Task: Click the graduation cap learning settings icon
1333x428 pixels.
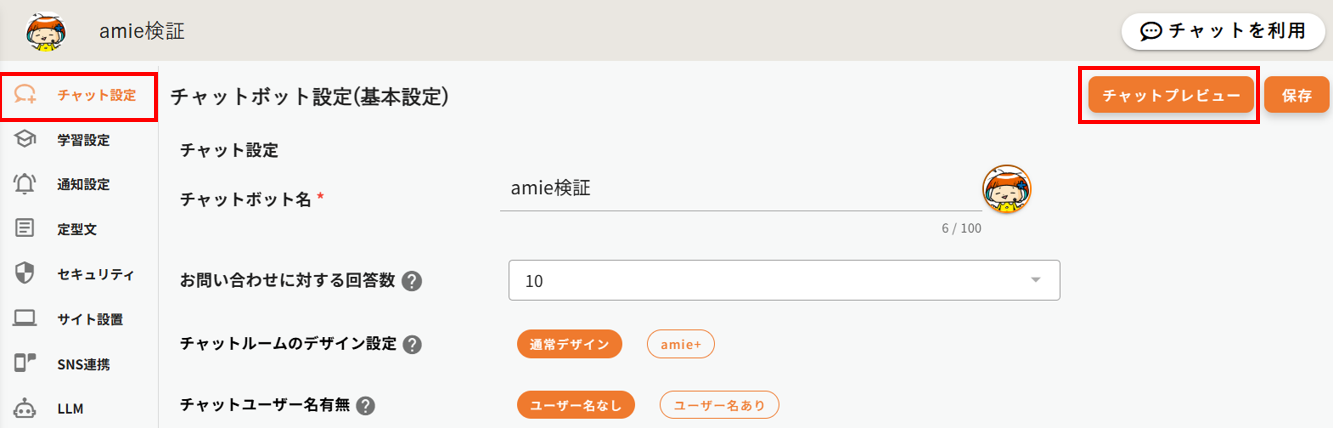Action: [x=25, y=140]
